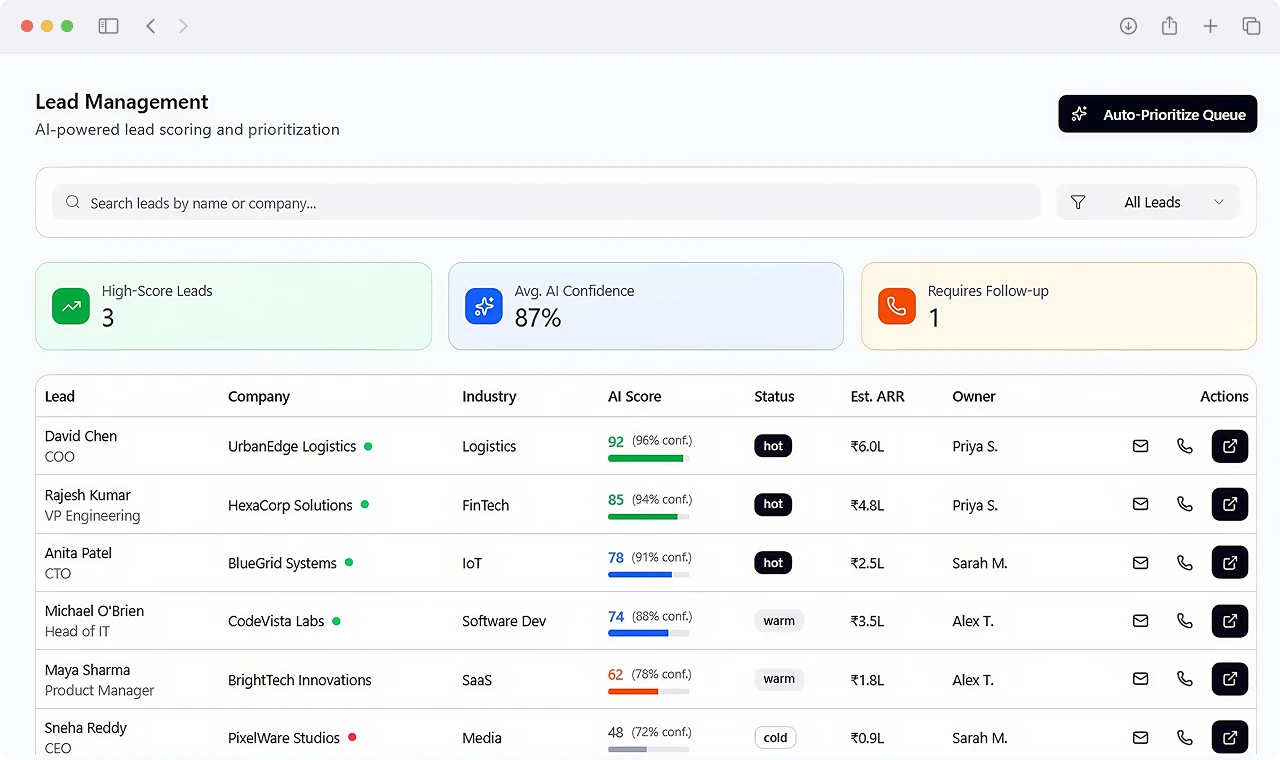Open browser downloads icon
The height and width of the screenshot is (760, 1280).
1128,26
